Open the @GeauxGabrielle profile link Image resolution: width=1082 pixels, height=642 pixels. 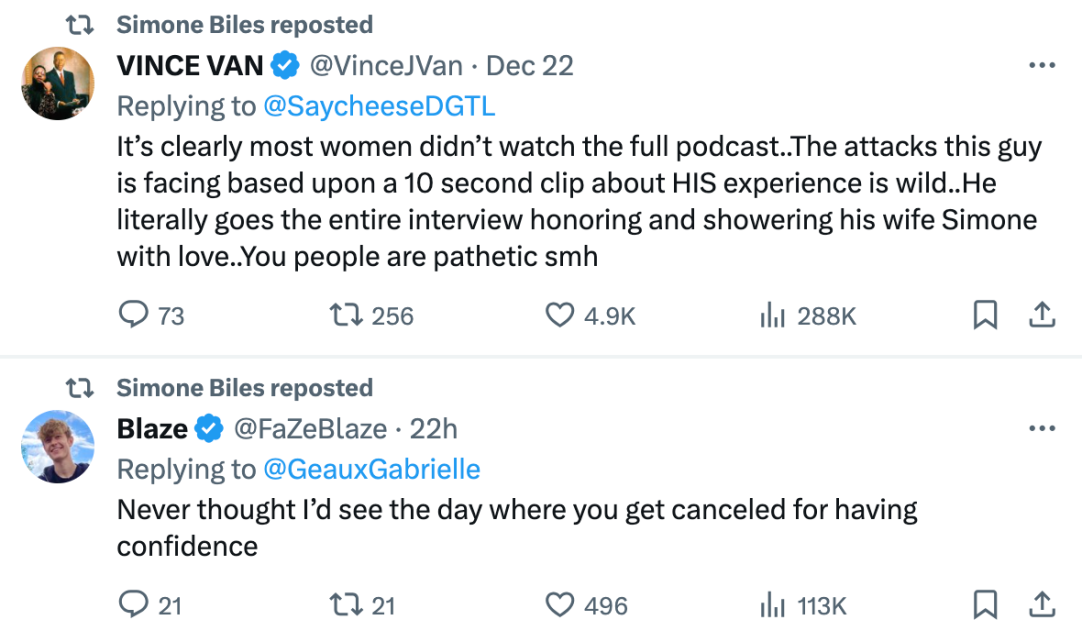(370, 468)
